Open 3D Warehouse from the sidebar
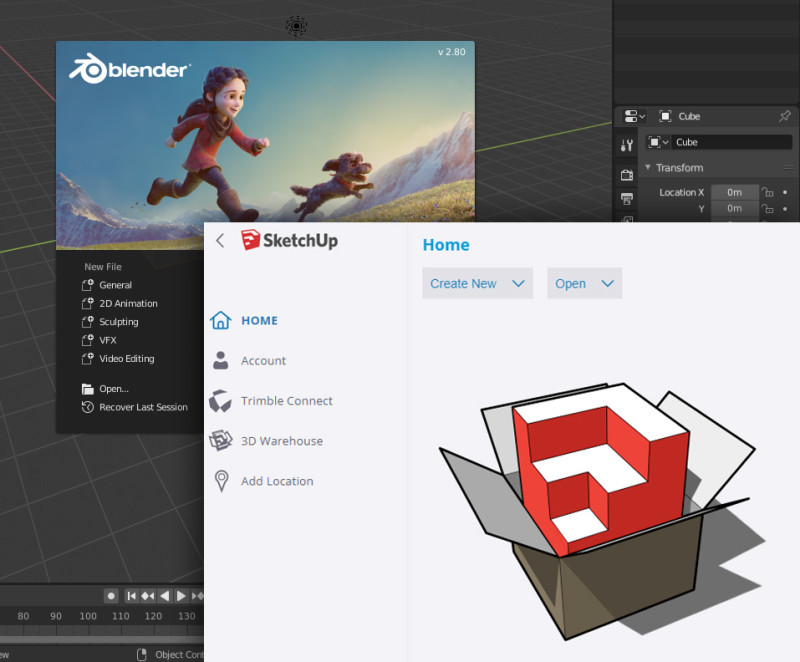The height and width of the screenshot is (662, 800). coord(266,441)
